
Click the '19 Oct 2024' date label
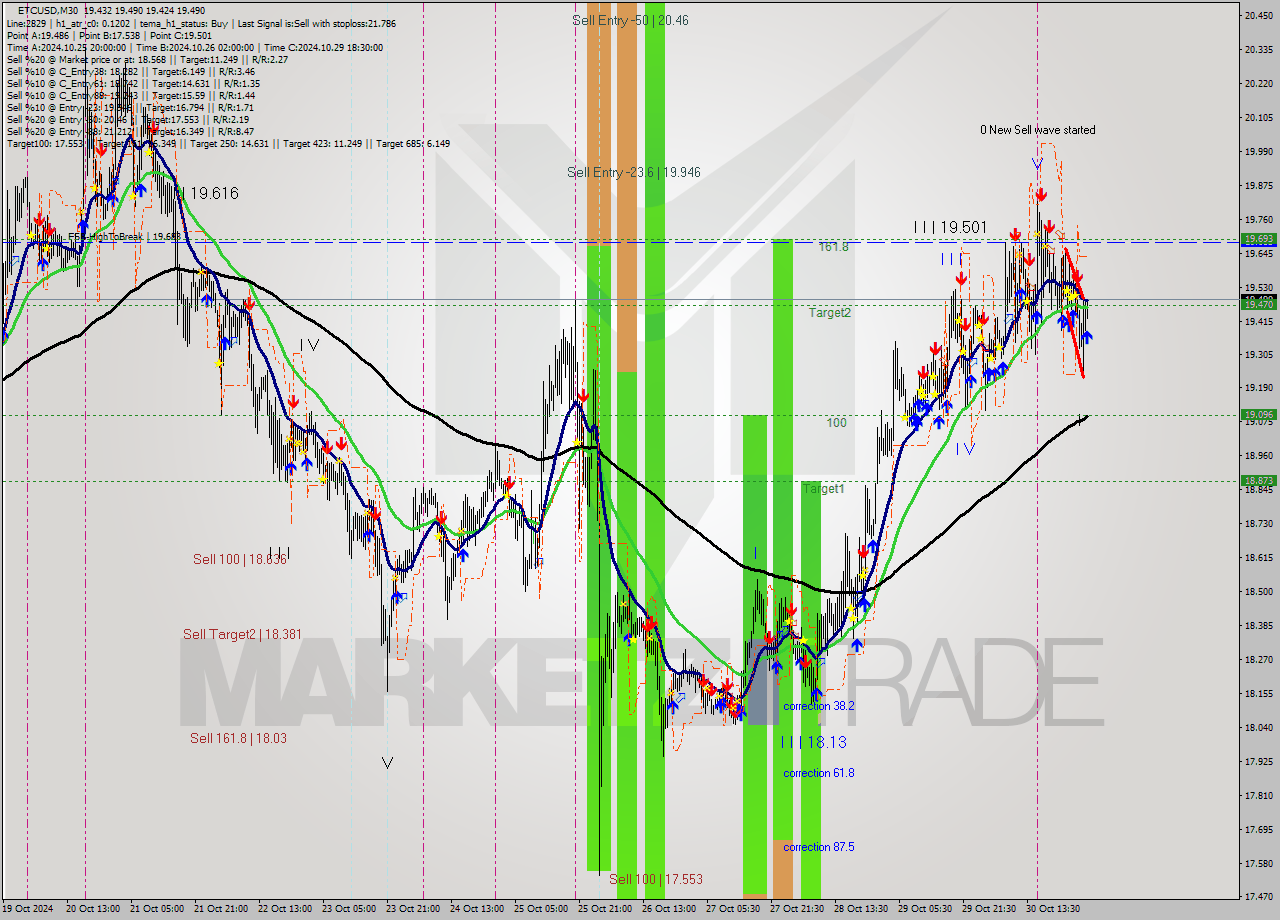pyautogui.click(x=30, y=909)
